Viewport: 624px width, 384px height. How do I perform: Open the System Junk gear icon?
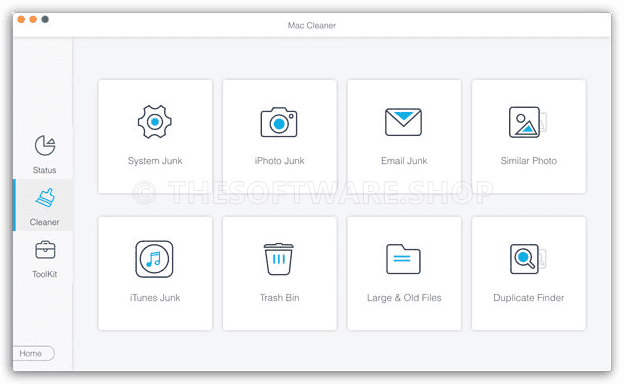pos(155,122)
